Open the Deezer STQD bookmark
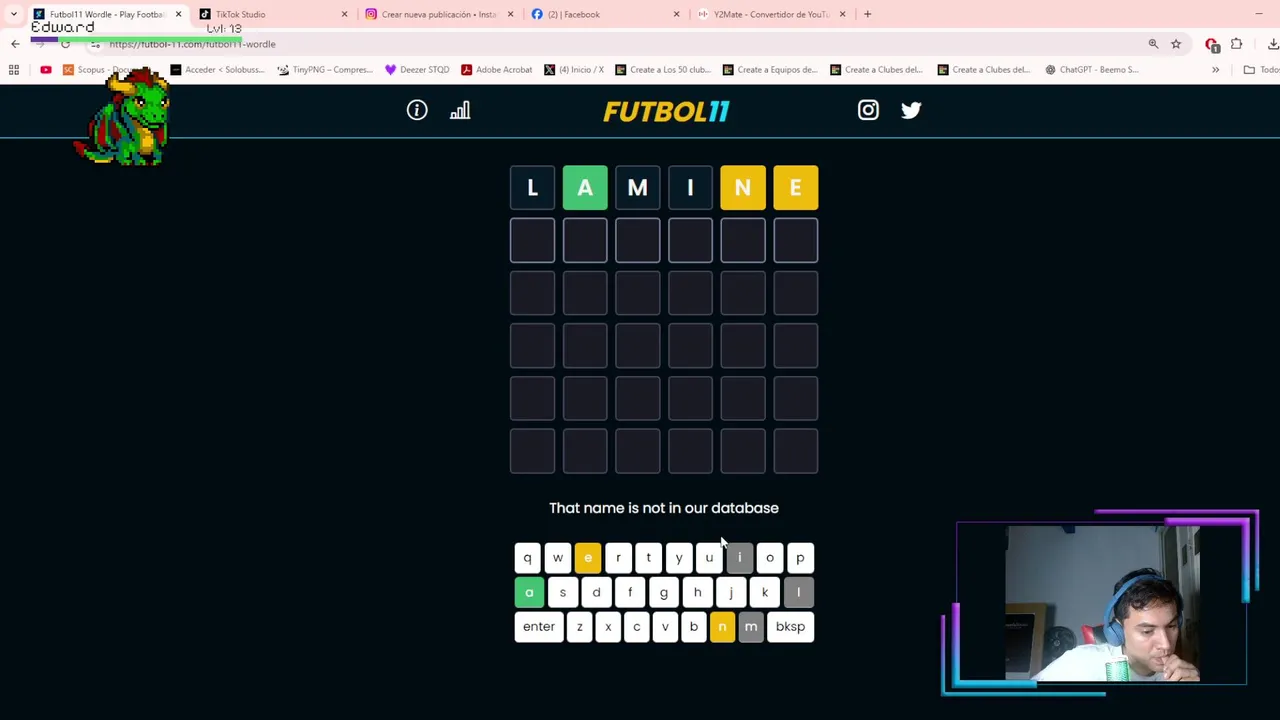The height and width of the screenshot is (720, 1280). (417, 70)
